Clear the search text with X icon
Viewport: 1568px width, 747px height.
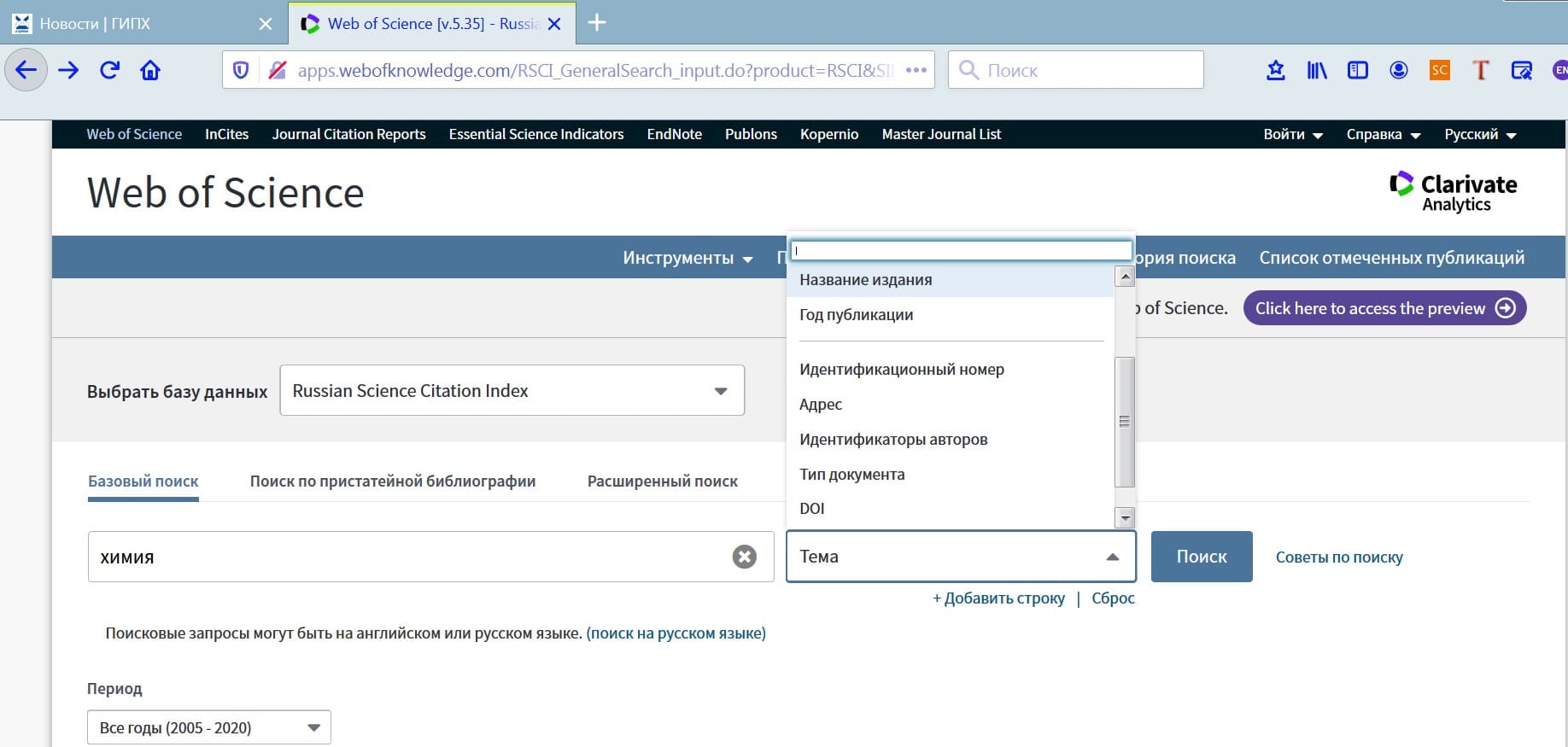pyautogui.click(x=744, y=557)
